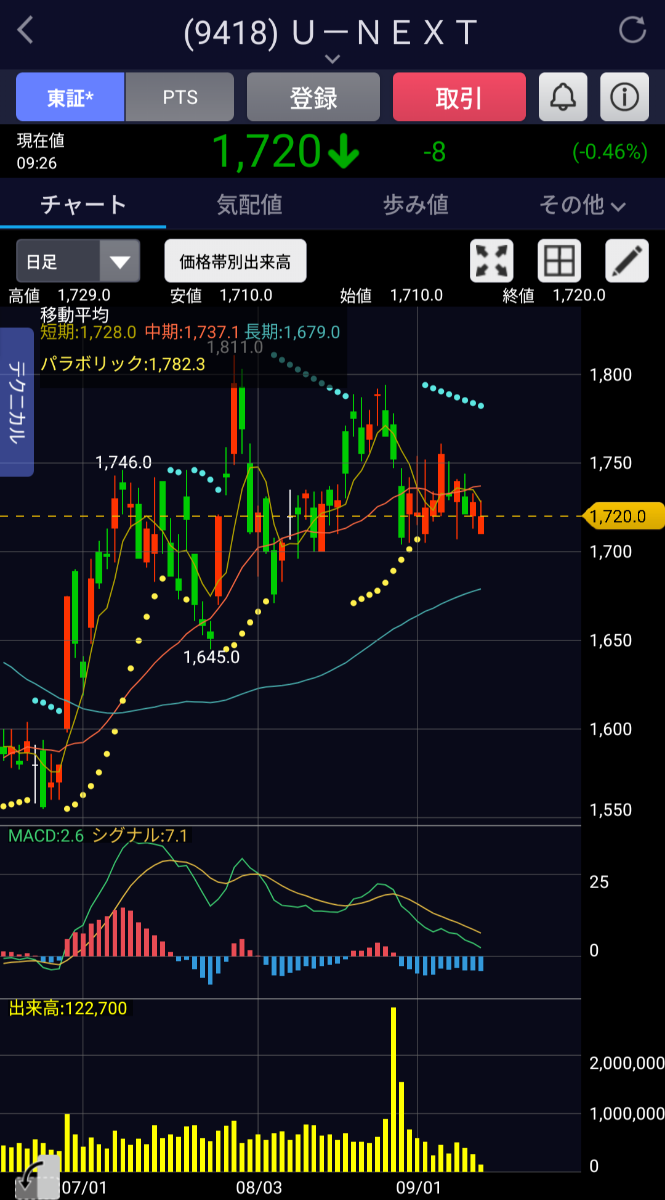The height and width of the screenshot is (1200, 665).
Task: Tap the 1,746.0 price label
Action: tap(123, 462)
